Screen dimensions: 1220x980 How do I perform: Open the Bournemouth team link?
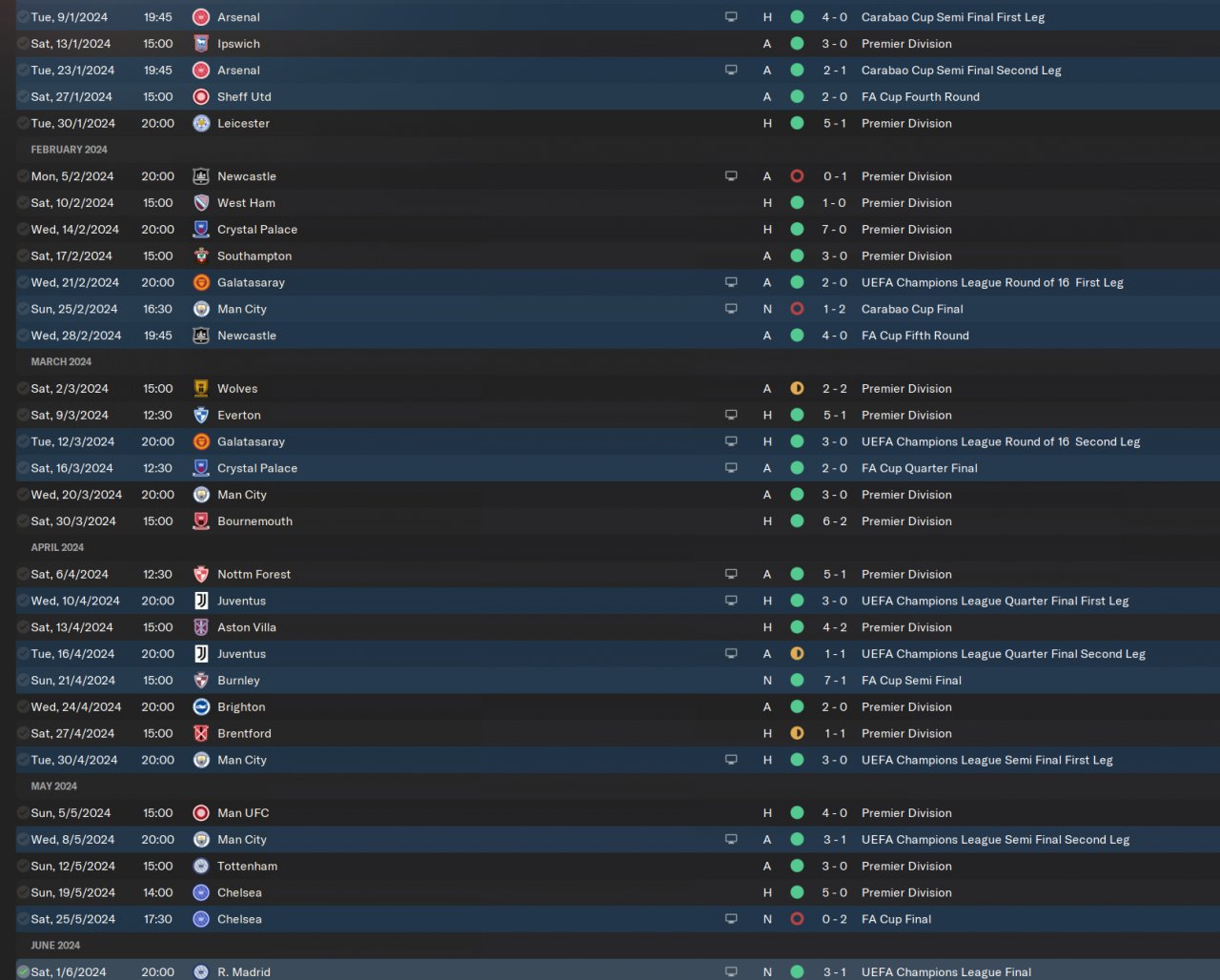pos(254,521)
